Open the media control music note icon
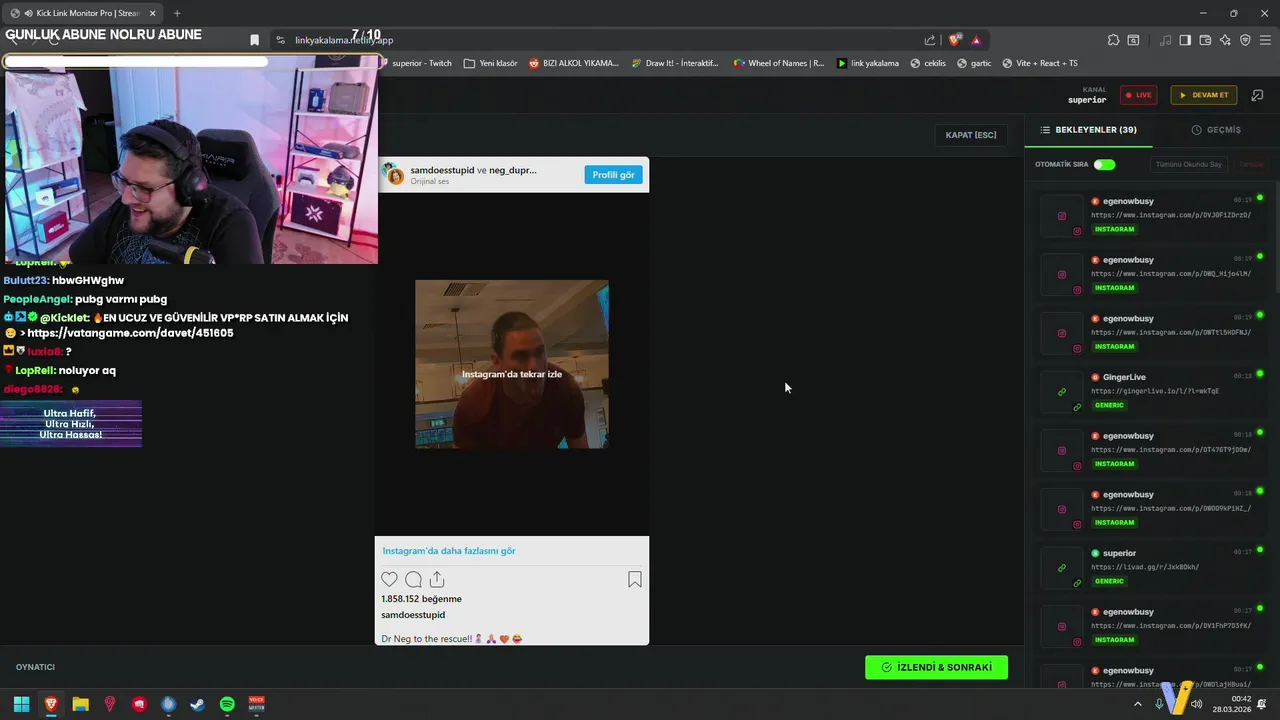1280x720 pixels. [x=1166, y=40]
